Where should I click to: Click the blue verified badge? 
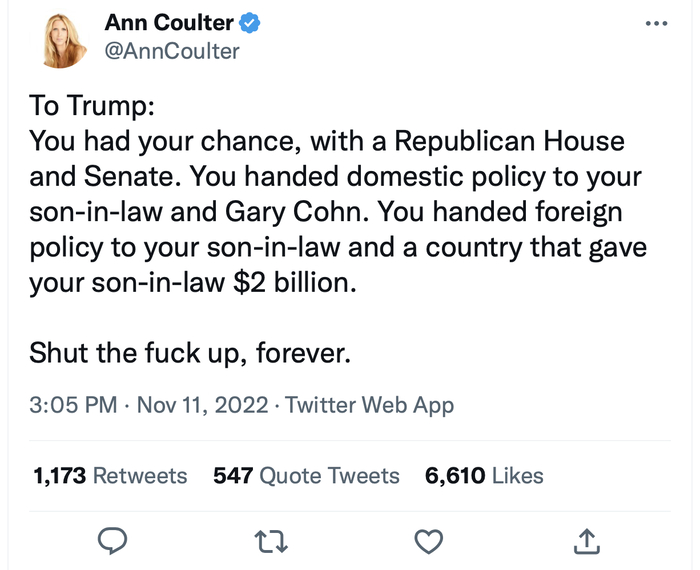(x=252, y=23)
